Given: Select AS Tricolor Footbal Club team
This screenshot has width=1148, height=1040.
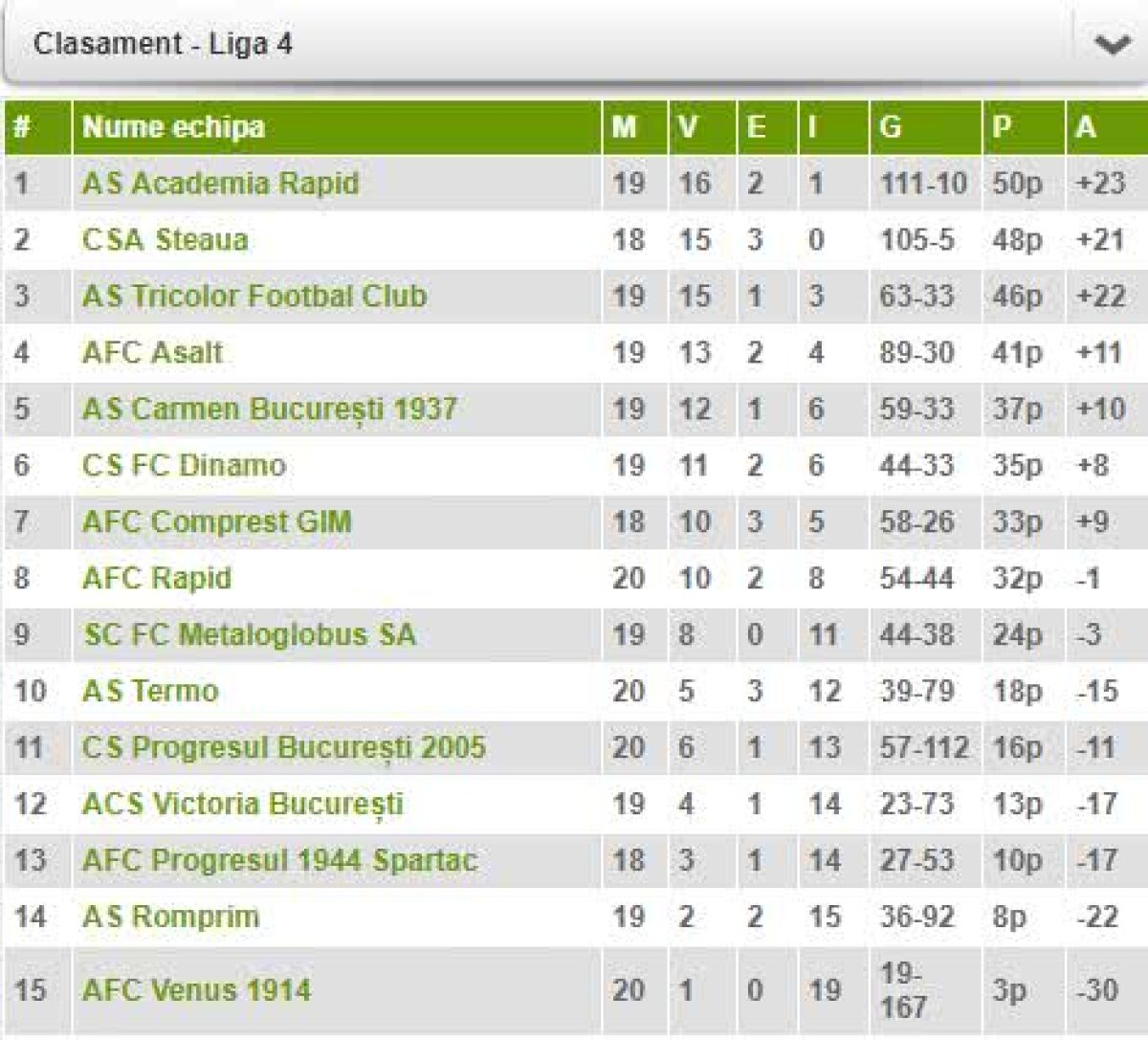Looking at the screenshot, I should click(x=254, y=297).
